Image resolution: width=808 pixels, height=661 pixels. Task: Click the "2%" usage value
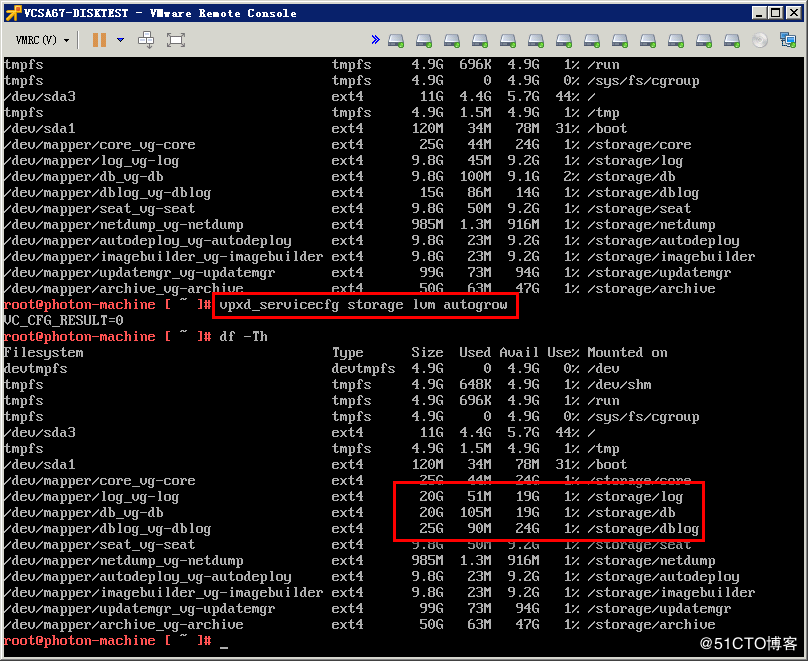point(571,177)
